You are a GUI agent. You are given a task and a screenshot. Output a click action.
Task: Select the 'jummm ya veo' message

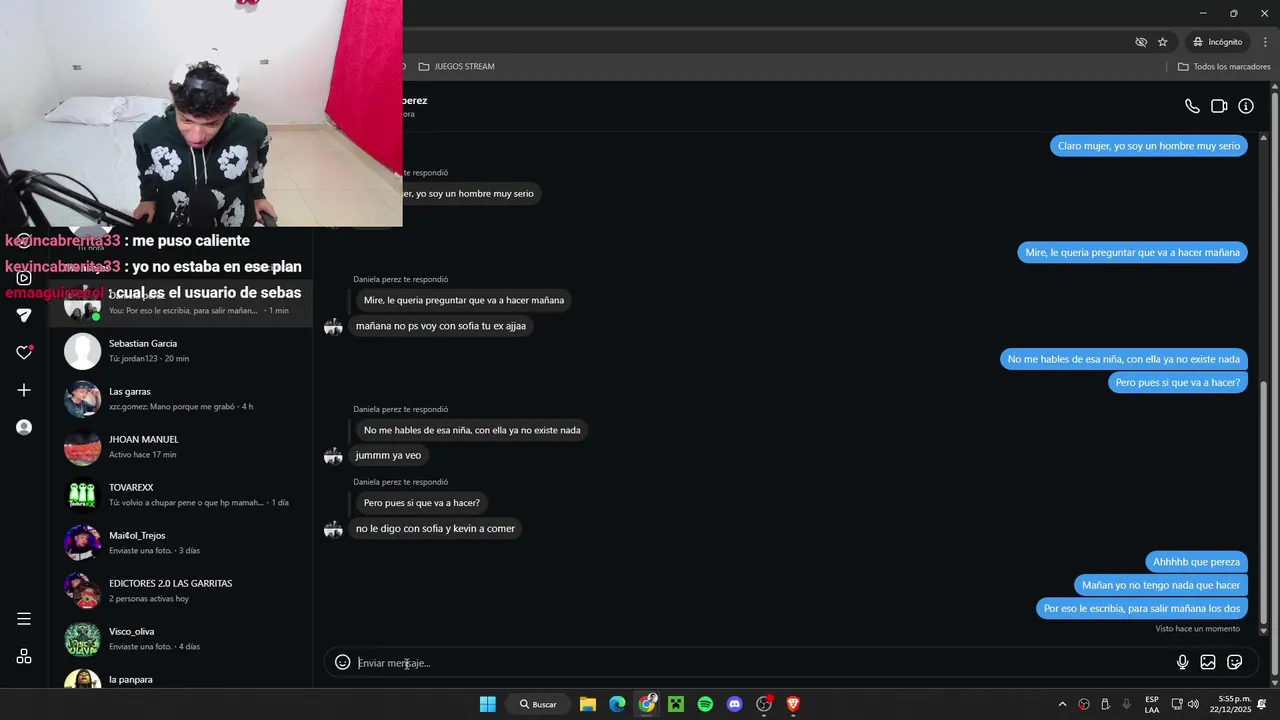point(388,455)
